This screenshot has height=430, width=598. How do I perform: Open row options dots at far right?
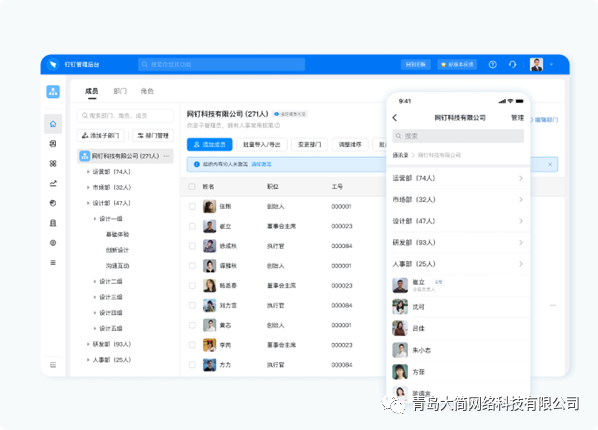coord(553,305)
